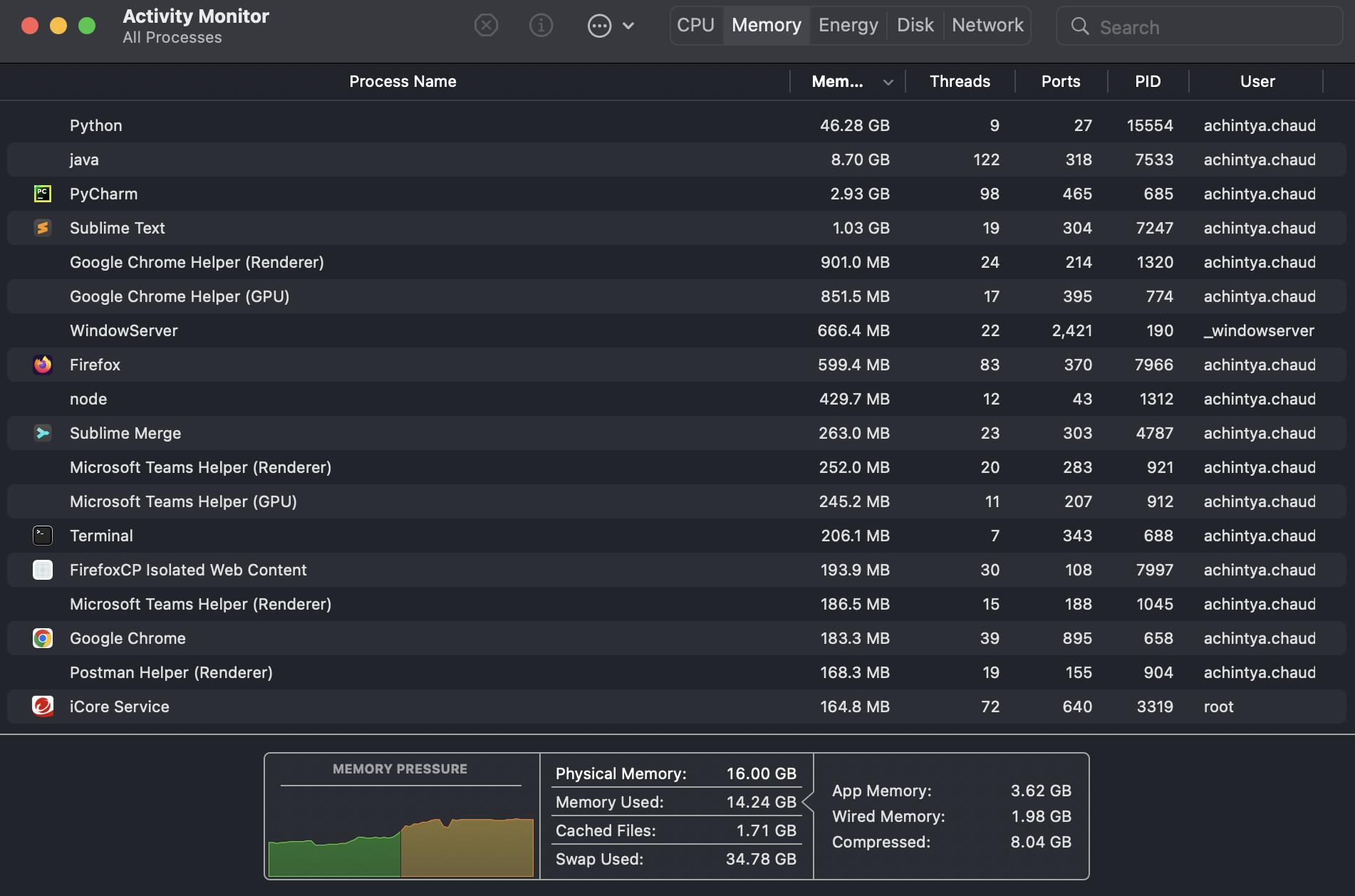Click the 2,421 ports value for WindowServer

(x=1071, y=330)
